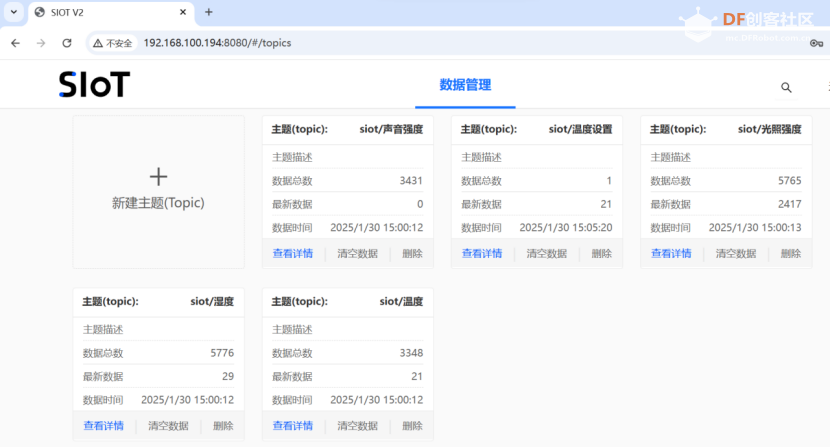This screenshot has height=447, width=831.
Task: Click the siot/温度 topic title
Action: coord(401,302)
